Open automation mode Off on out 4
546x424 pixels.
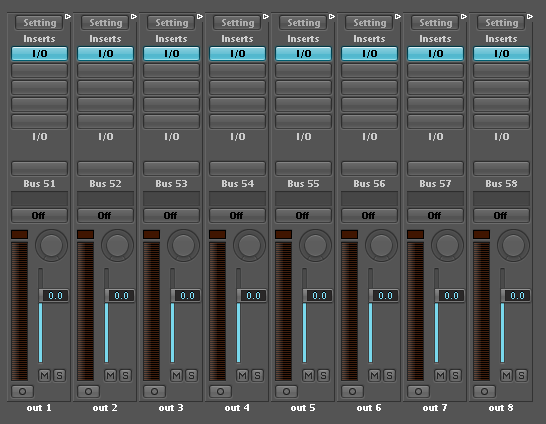click(x=237, y=215)
